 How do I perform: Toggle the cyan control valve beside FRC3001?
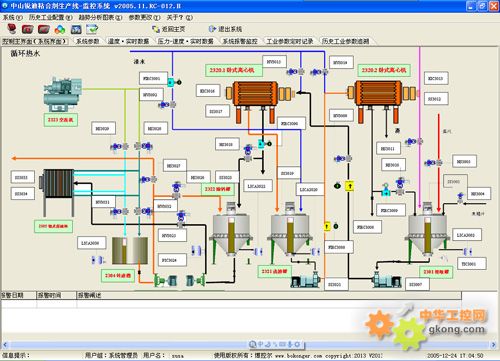(171, 82)
